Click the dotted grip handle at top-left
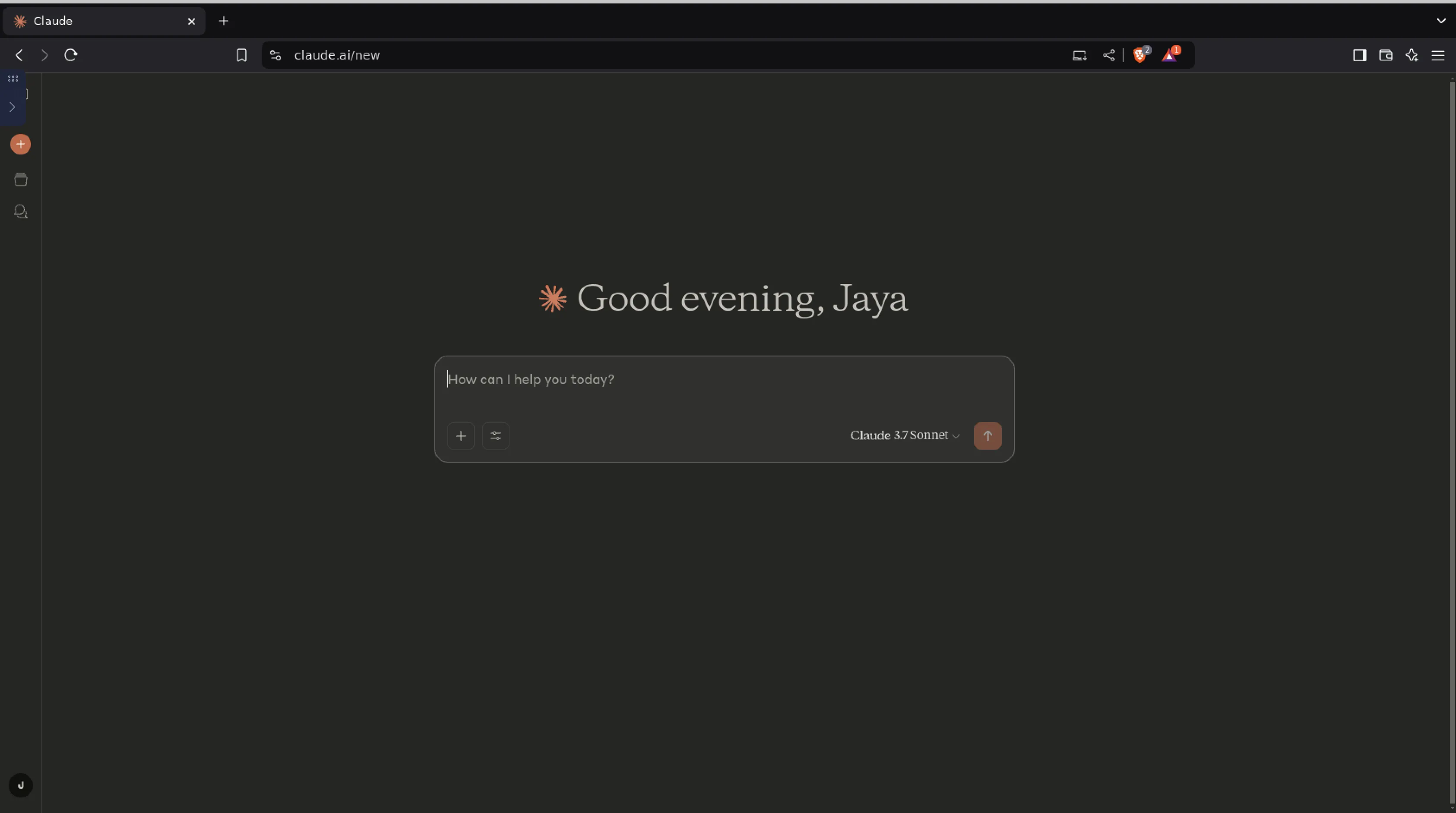Image resolution: width=1456 pixels, height=813 pixels. click(13, 79)
